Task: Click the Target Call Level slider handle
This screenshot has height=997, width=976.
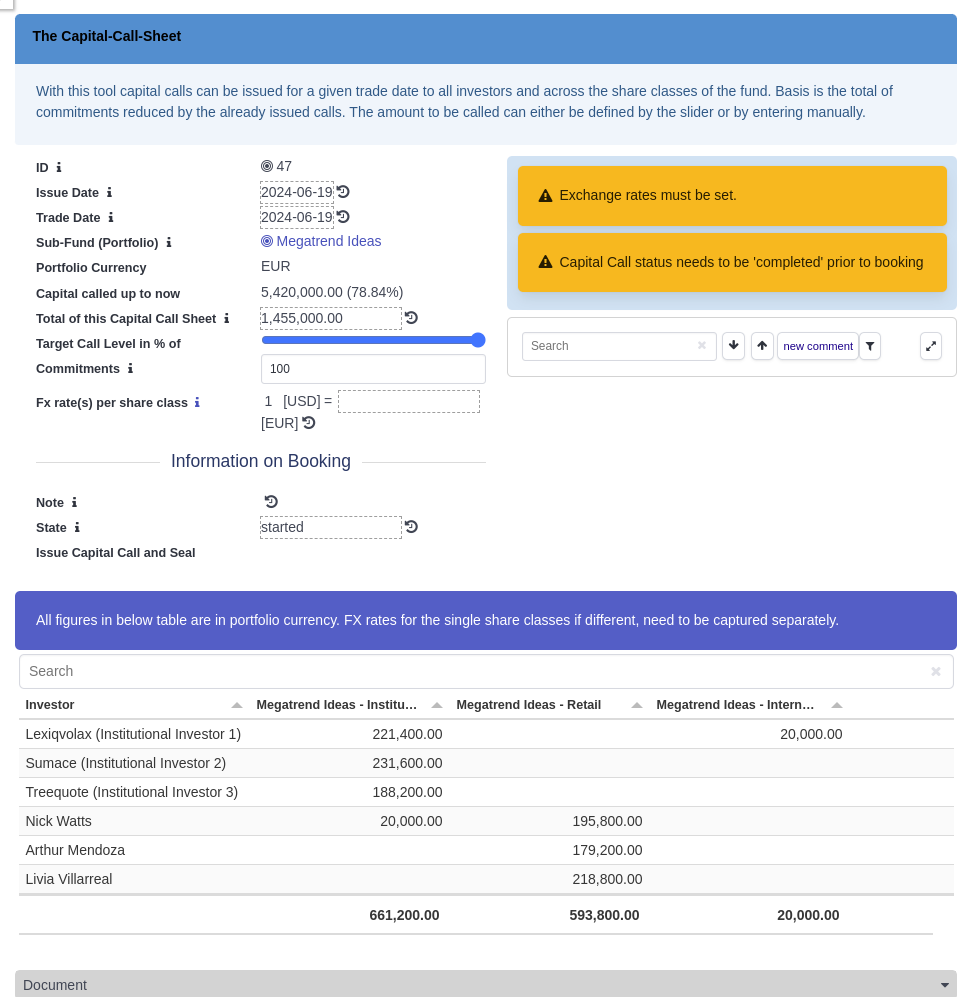Action: click(x=478, y=340)
